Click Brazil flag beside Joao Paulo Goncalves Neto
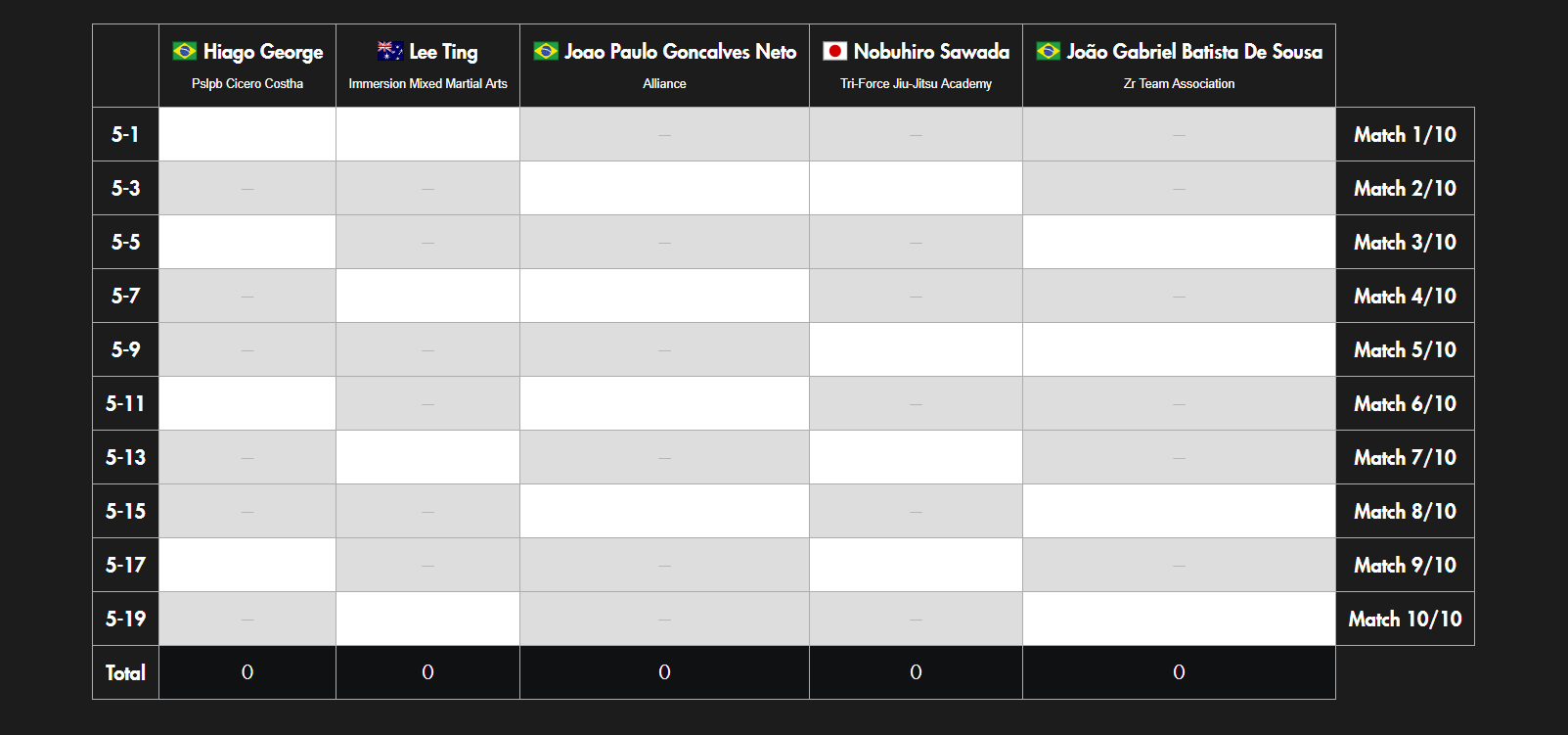The image size is (1568, 735). click(546, 51)
